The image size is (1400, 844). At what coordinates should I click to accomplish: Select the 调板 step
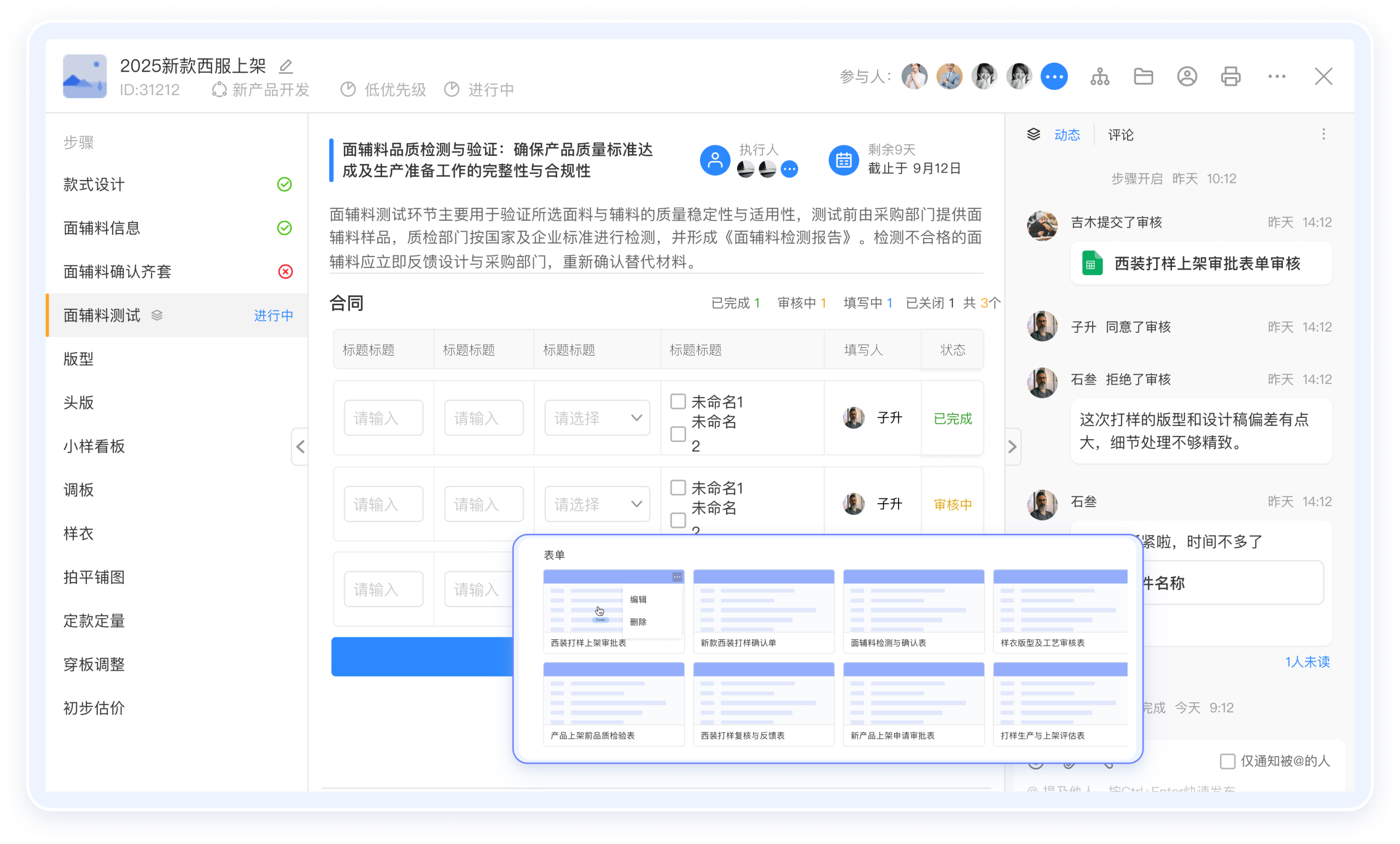pyautogui.click(x=177, y=490)
